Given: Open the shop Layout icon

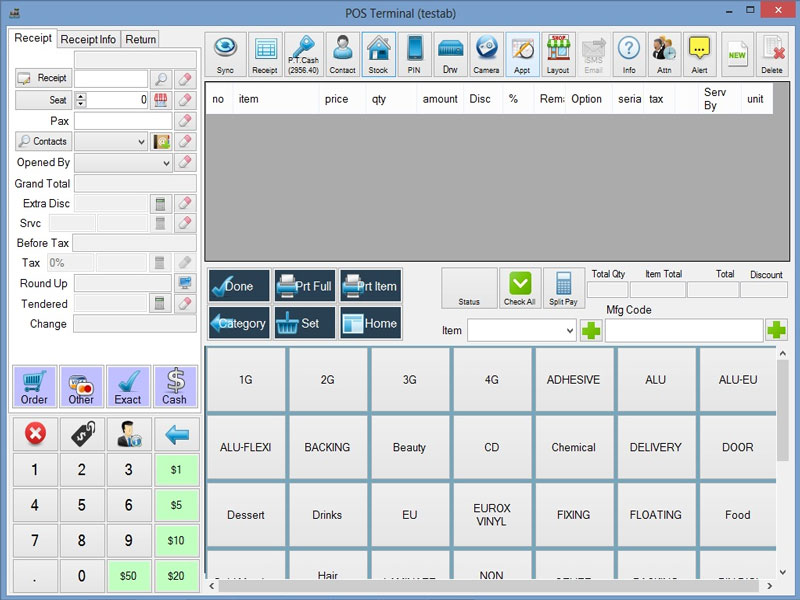Looking at the screenshot, I should tap(558, 54).
